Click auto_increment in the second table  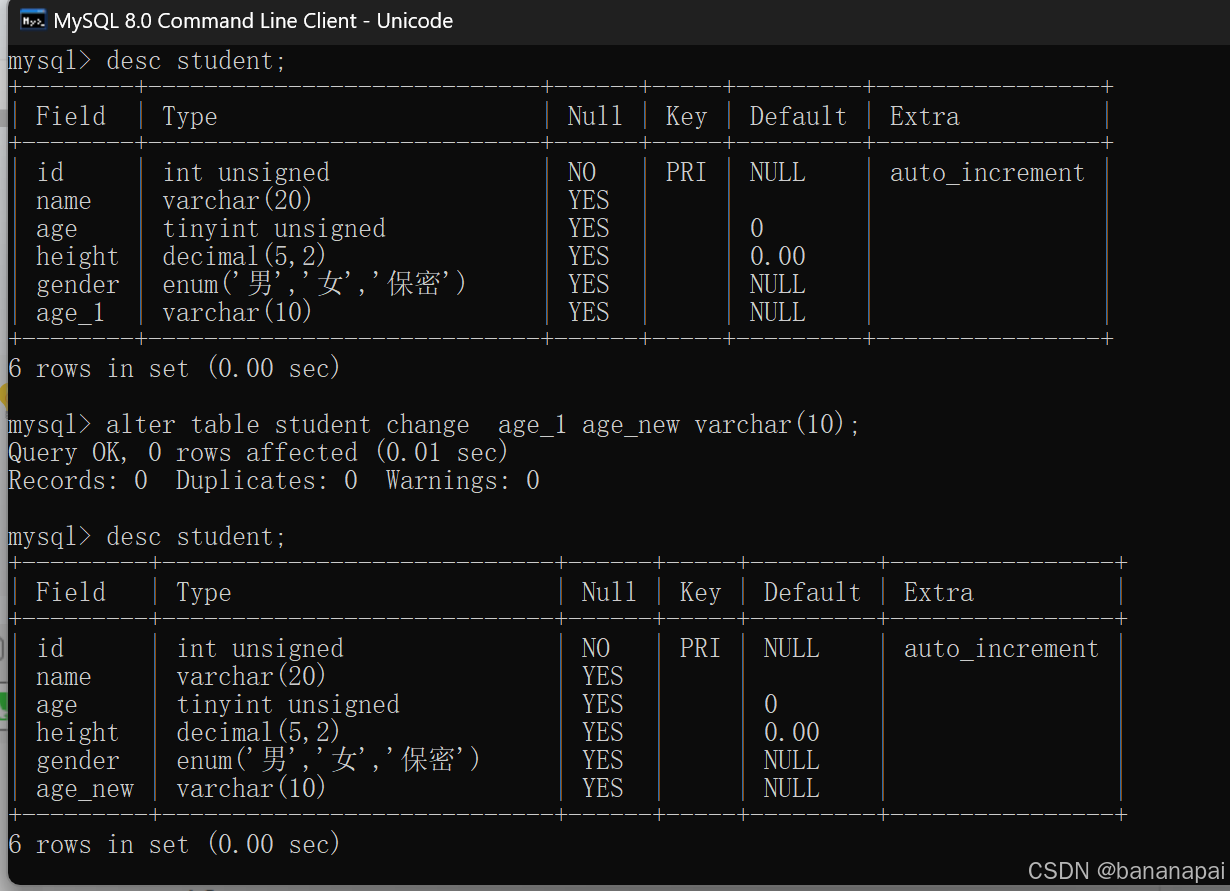(x=1001, y=649)
